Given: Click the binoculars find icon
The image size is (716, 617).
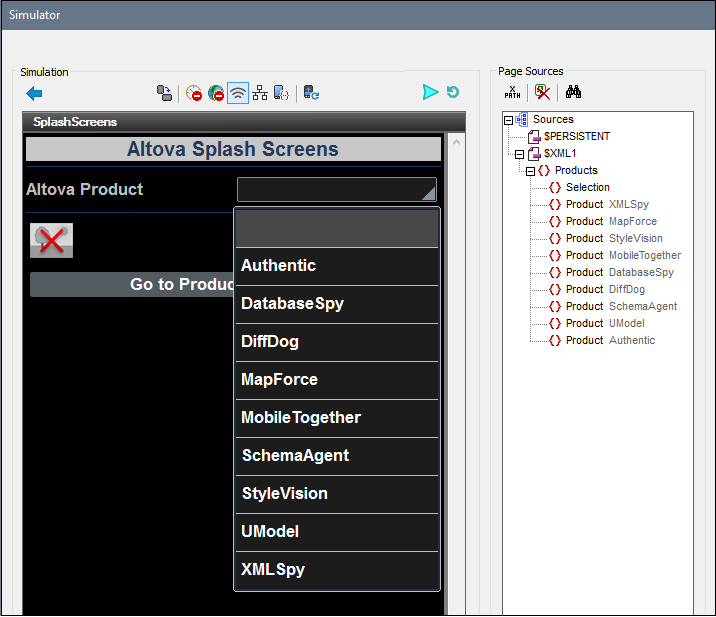Looking at the screenshot, I should [x=574, y=92].
